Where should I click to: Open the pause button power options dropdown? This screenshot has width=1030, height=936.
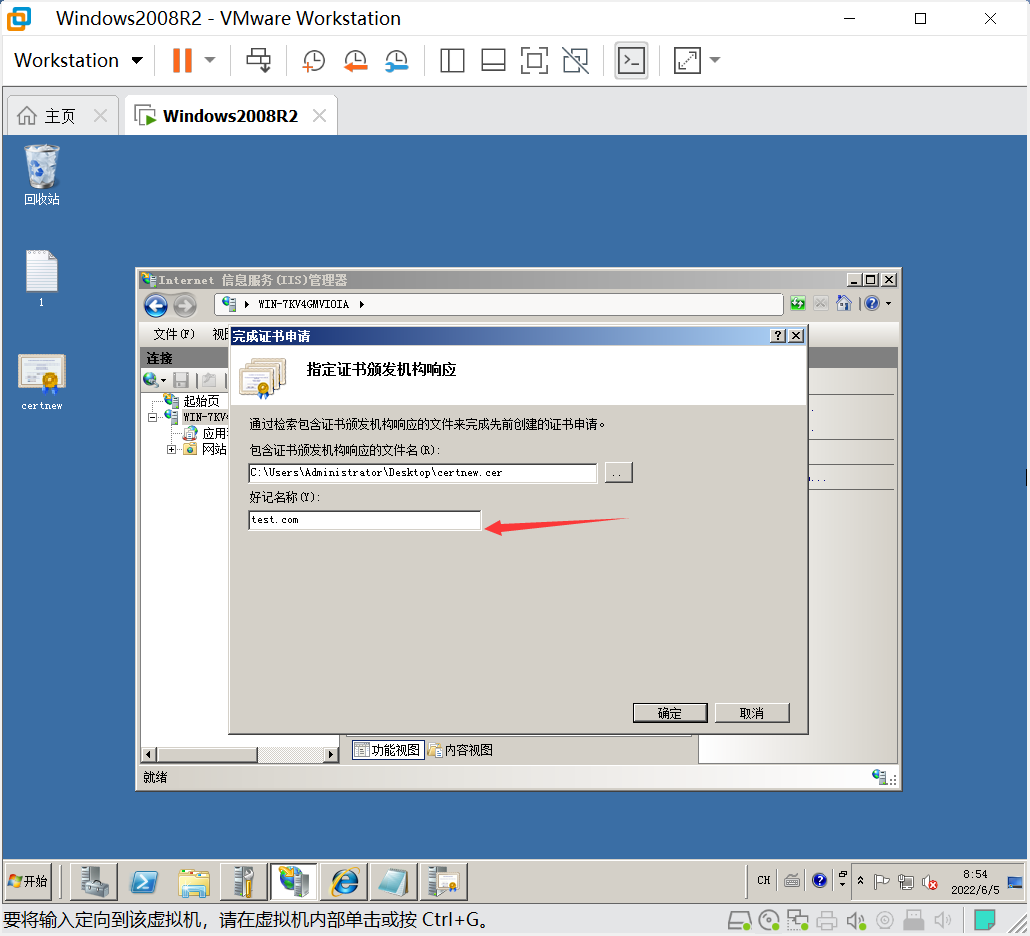(210, 60)
